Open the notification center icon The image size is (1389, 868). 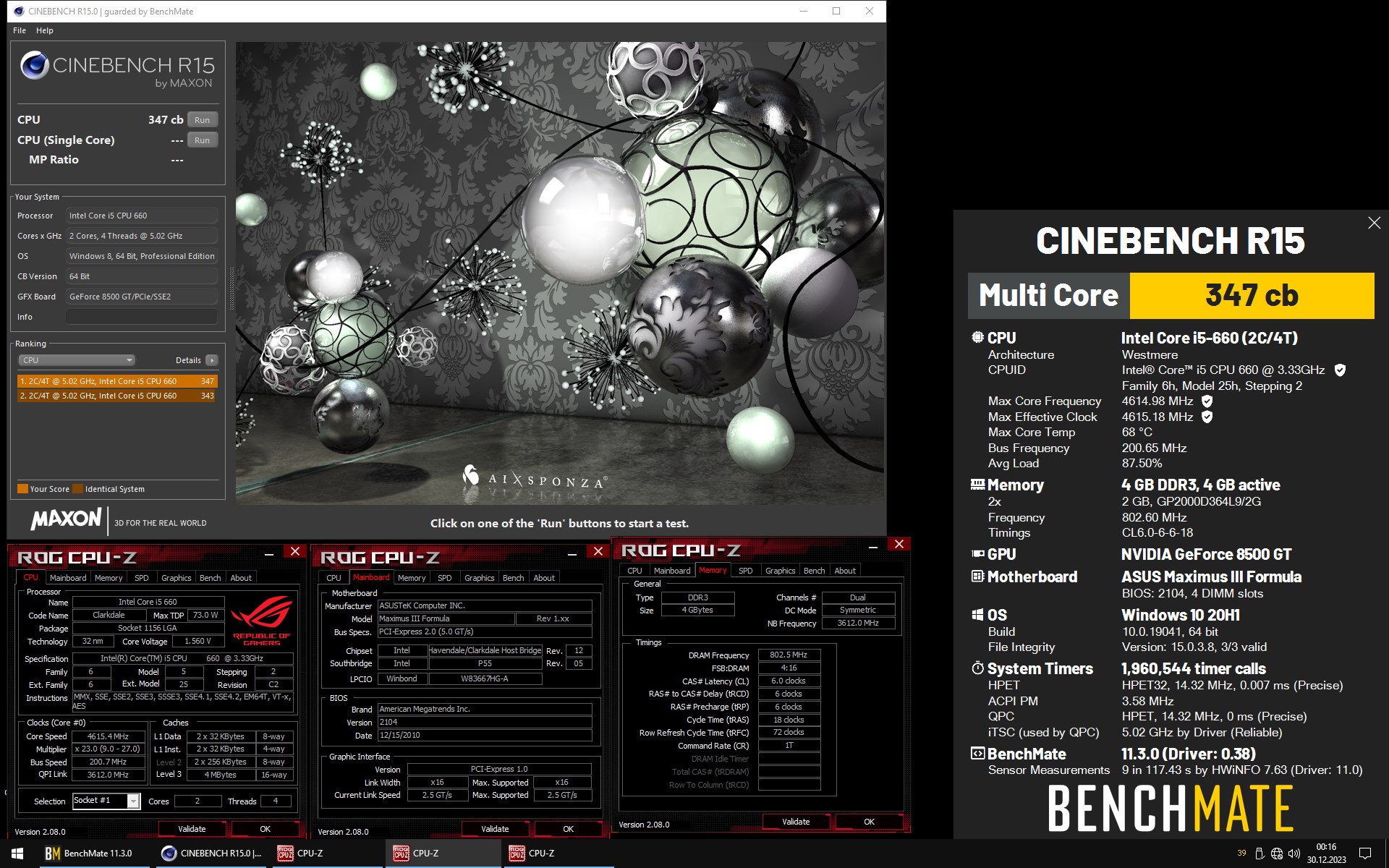tap(1365, 854)
